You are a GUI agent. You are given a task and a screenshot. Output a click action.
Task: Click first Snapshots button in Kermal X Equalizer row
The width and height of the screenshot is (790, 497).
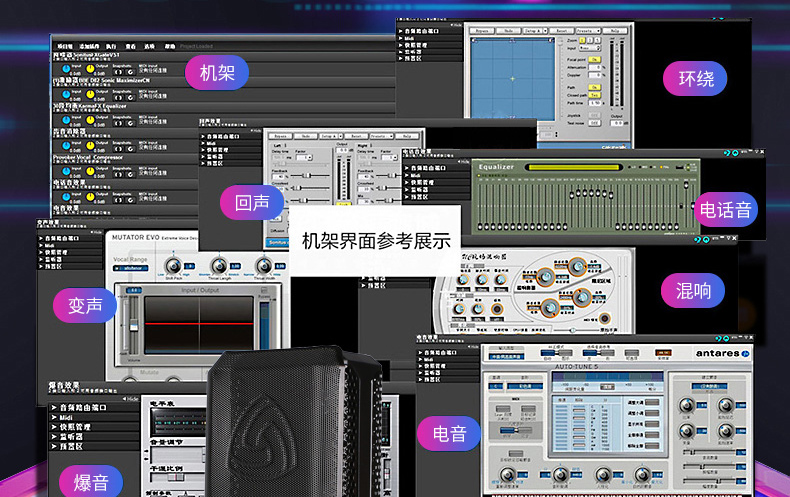[x=118, y=123]
